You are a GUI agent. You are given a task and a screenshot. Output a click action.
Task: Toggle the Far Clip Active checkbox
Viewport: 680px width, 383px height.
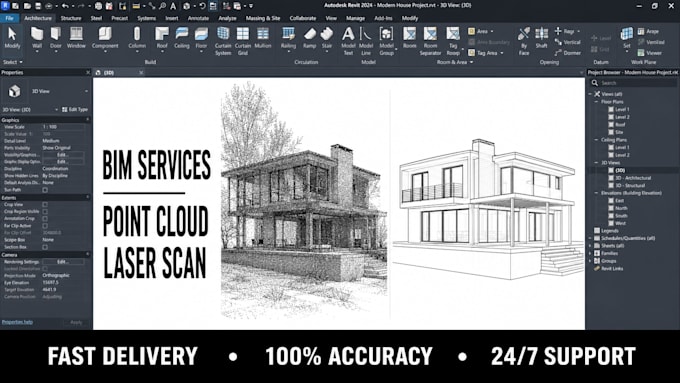point(45,226)
